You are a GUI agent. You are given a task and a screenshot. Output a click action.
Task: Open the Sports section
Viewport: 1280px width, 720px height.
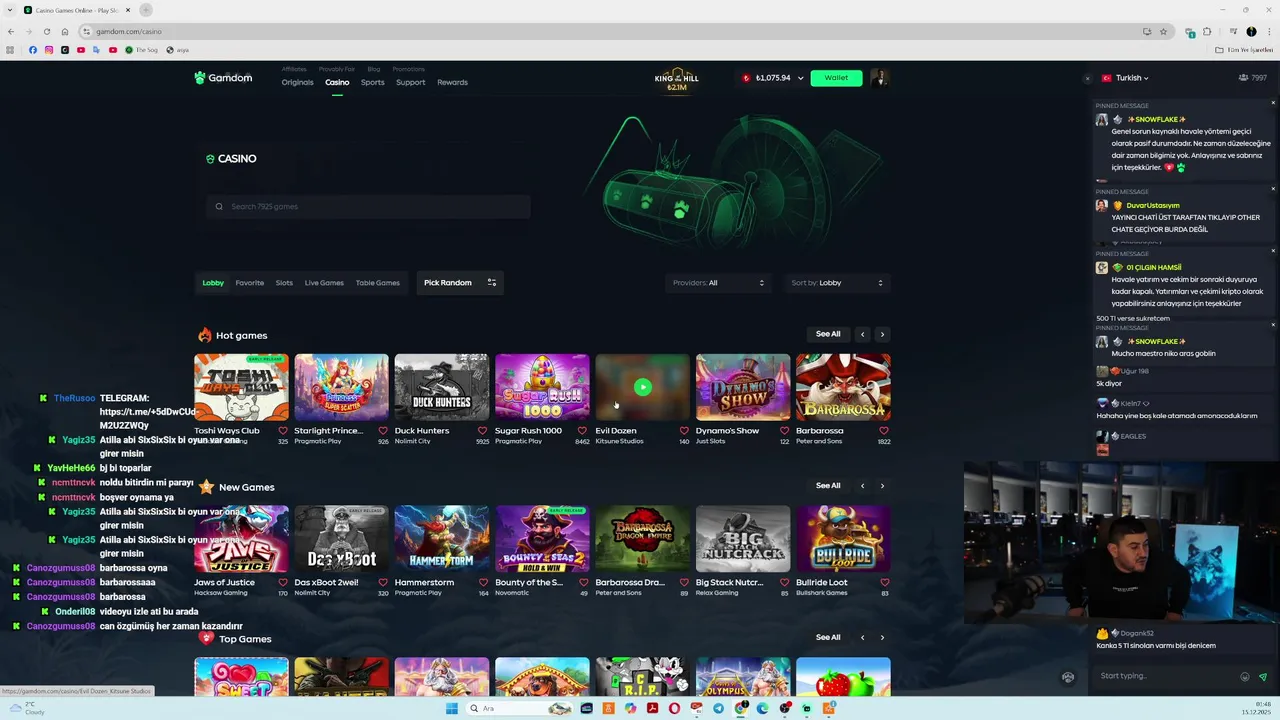372,82
